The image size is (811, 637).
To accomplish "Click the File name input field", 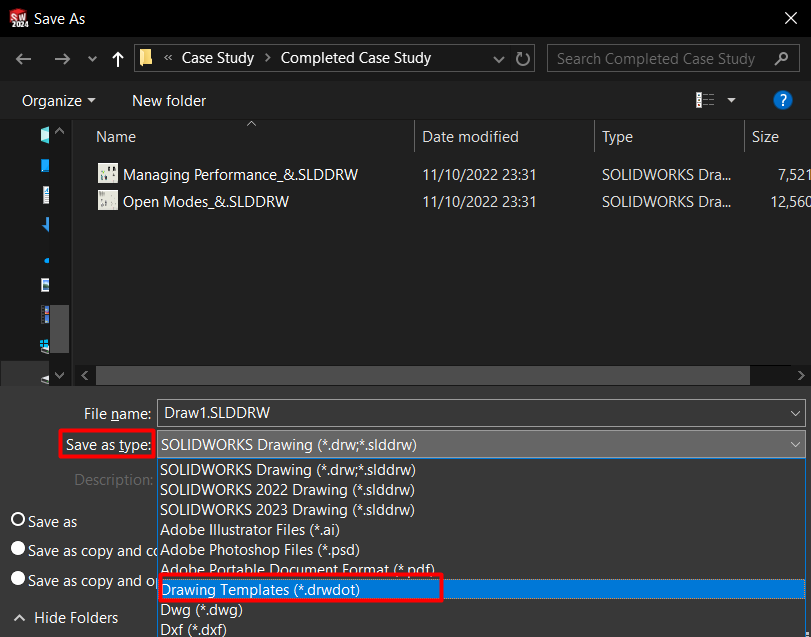I will coord(470,413).
